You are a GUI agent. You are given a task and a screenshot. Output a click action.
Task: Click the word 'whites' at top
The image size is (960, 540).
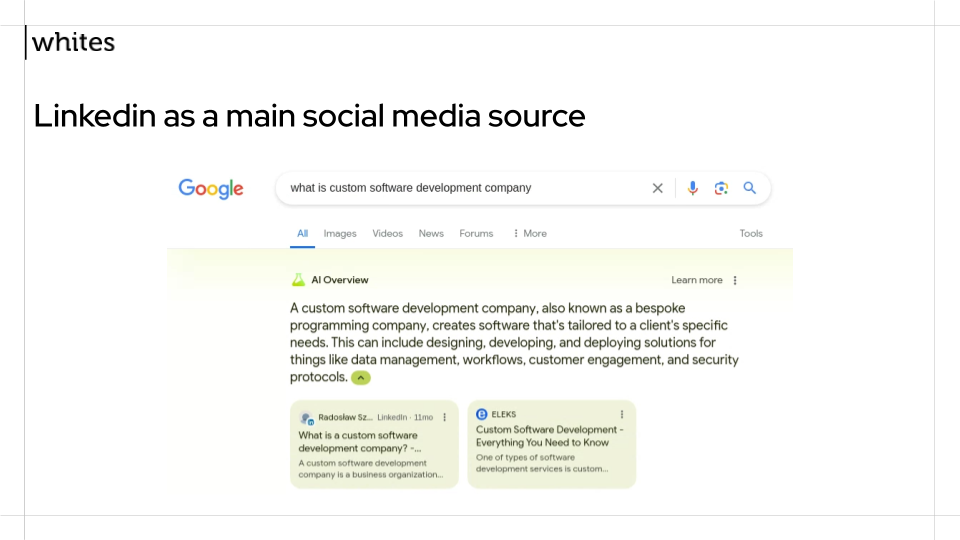tap(73, 42)
